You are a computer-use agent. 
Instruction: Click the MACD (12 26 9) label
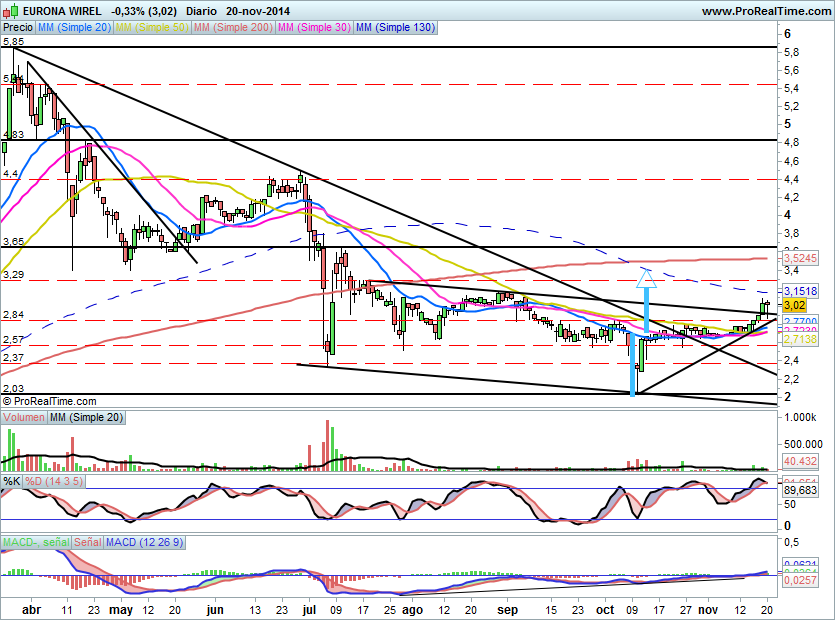pos(145,542)
